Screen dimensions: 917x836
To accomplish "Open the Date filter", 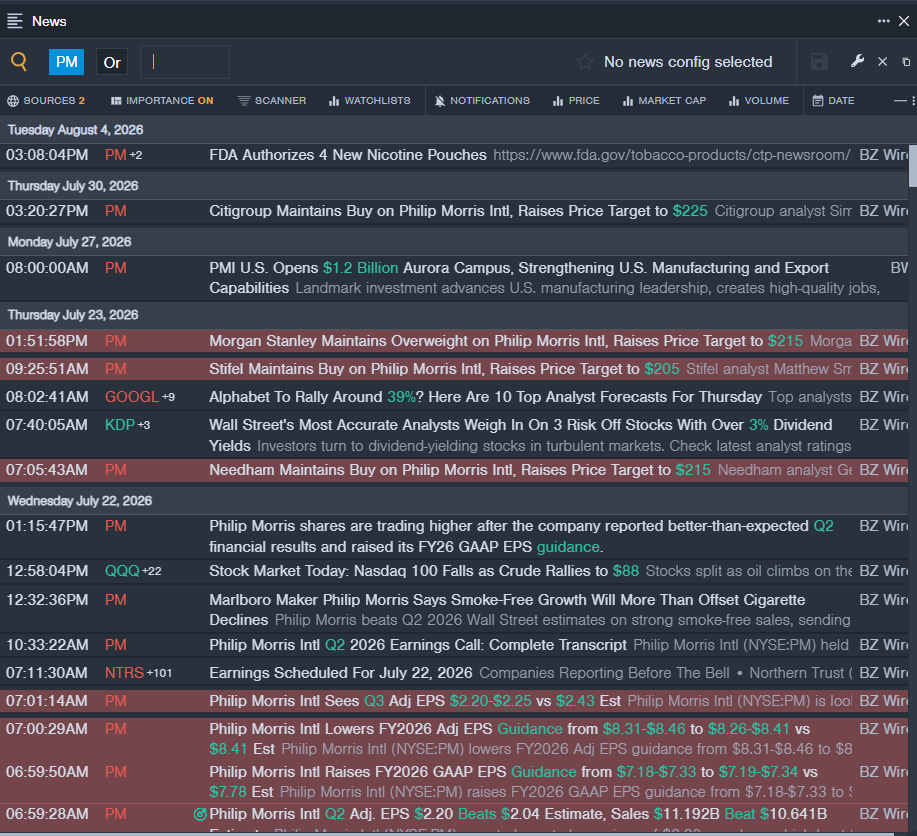I will 833,101.
